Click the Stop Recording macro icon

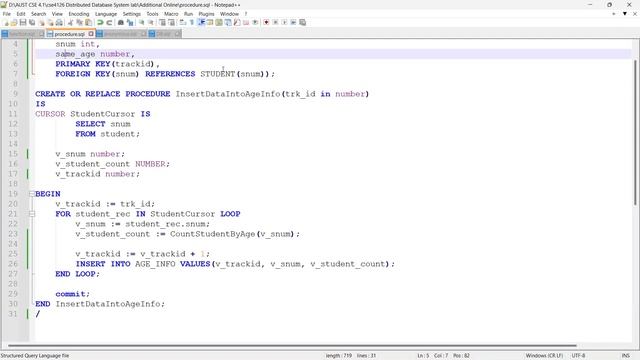275,22
